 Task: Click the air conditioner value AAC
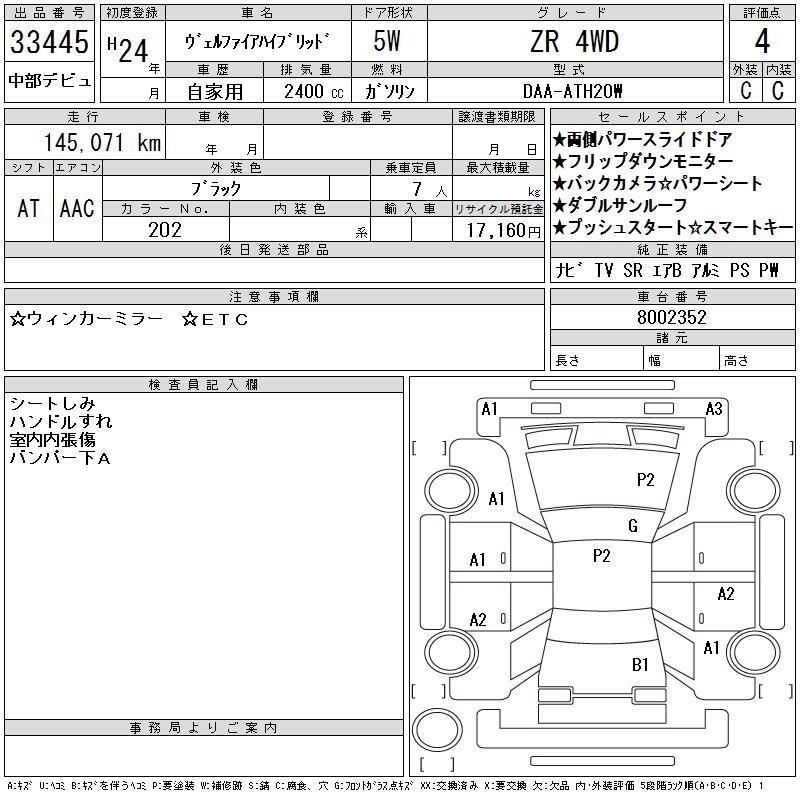[x=77, y=209]
